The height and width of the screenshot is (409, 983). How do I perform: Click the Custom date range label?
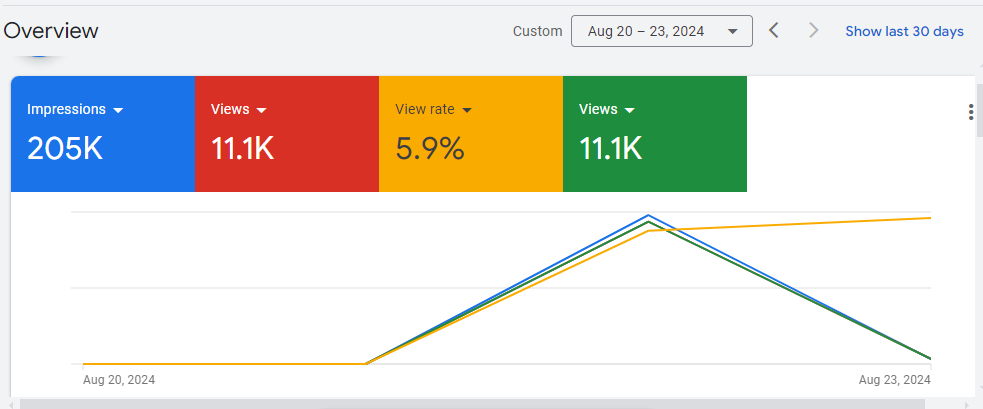click(x=537, y=31)
